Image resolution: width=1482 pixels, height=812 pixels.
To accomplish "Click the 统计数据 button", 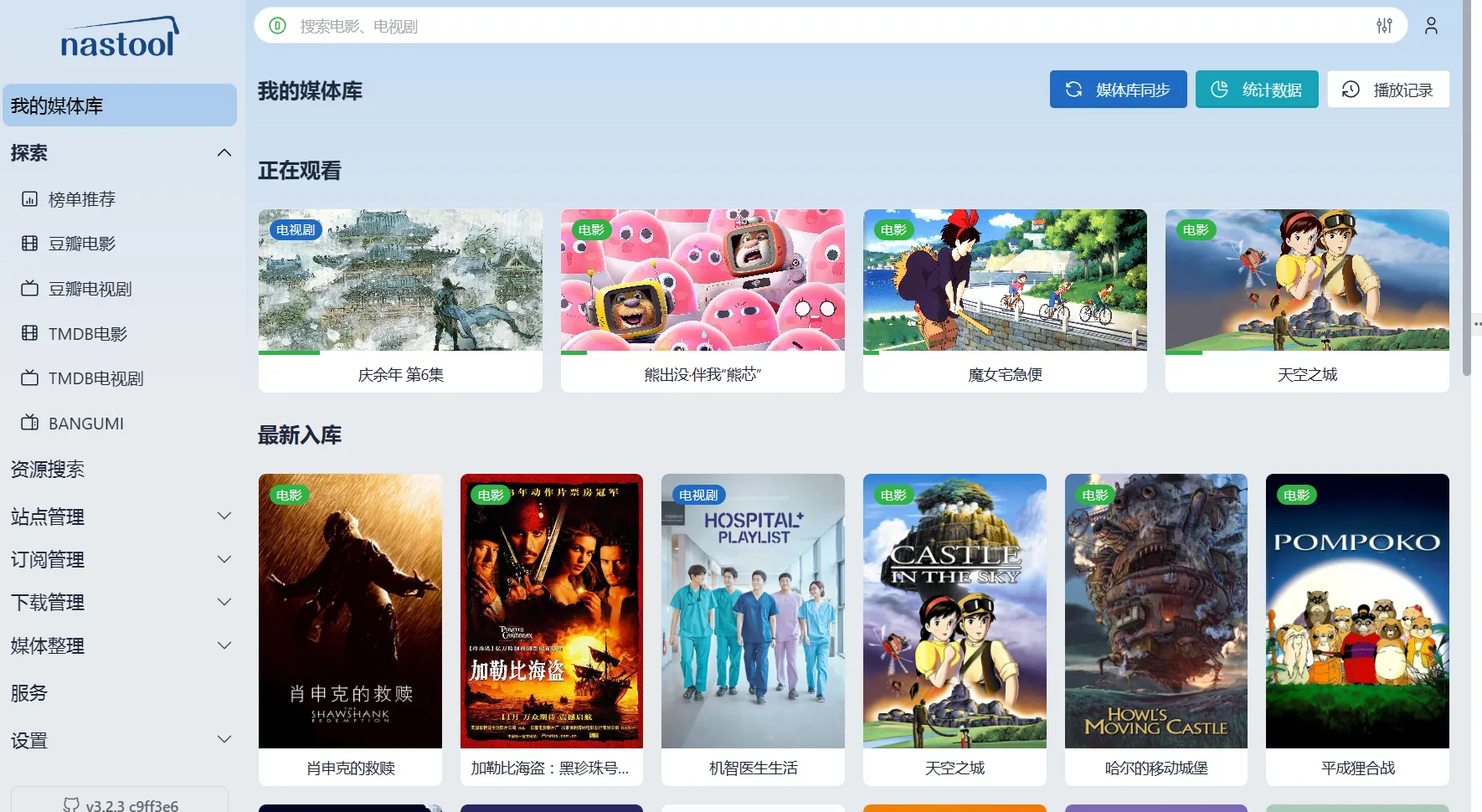I will point(1257,90).
